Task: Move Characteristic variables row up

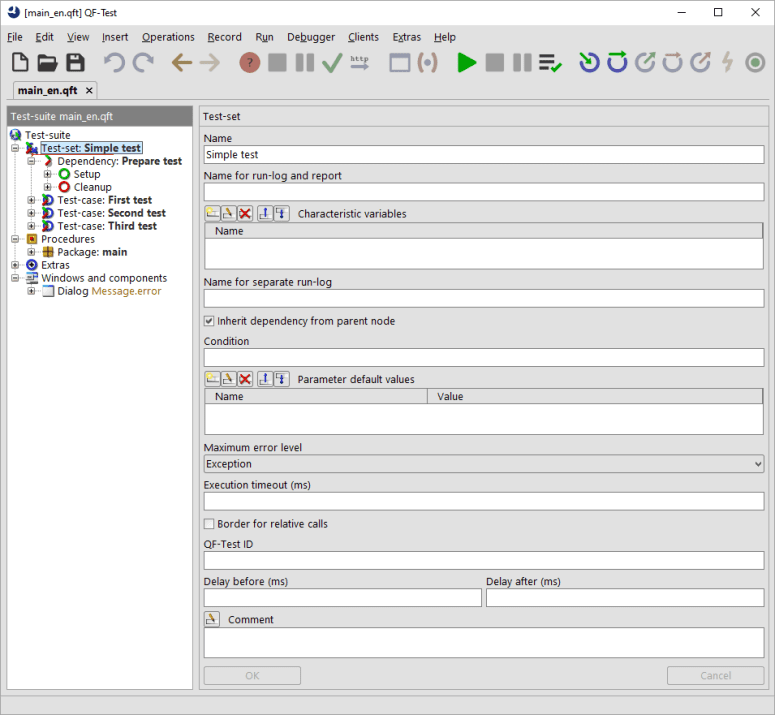Action: [265, 213]
